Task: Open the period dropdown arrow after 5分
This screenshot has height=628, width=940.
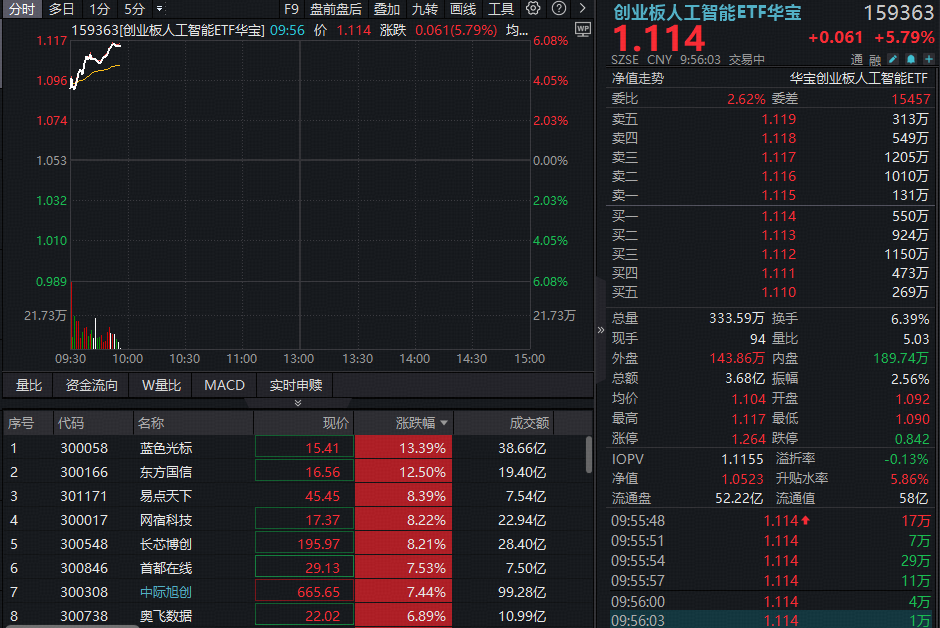Action: 160,9
